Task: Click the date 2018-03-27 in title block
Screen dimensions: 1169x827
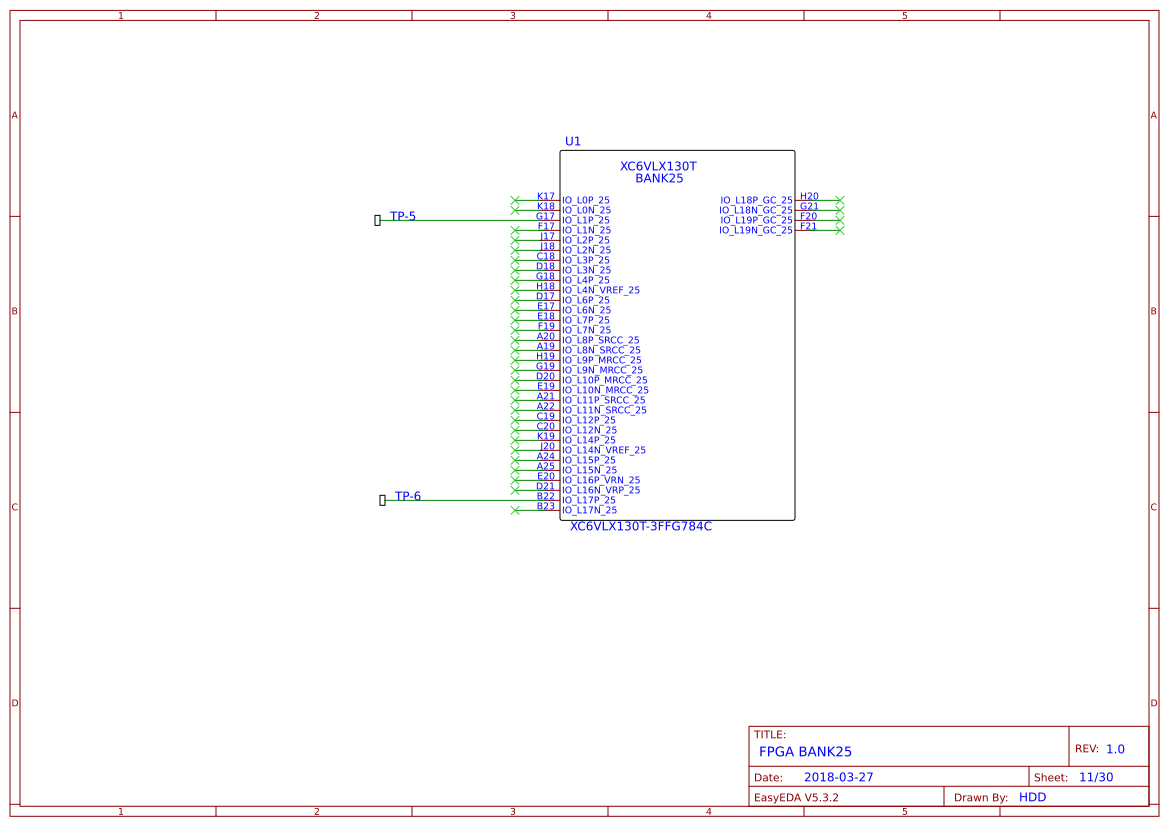Action: (x=838, y=776)
